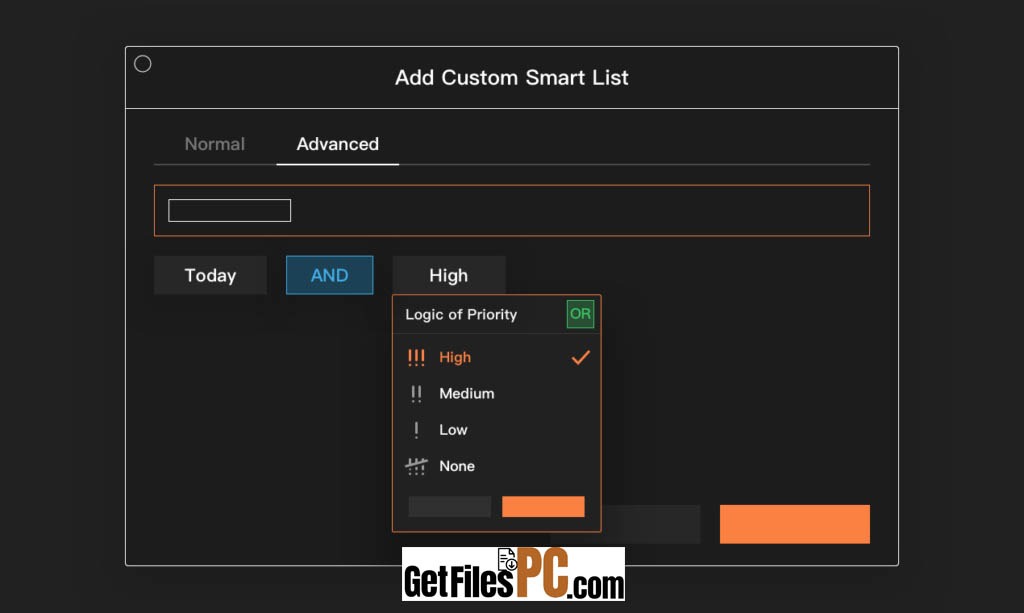The height and width of the screenshot is (613, 1024).
Task: Toggle the green OR logic button
Action: click(x=580, y=314)
